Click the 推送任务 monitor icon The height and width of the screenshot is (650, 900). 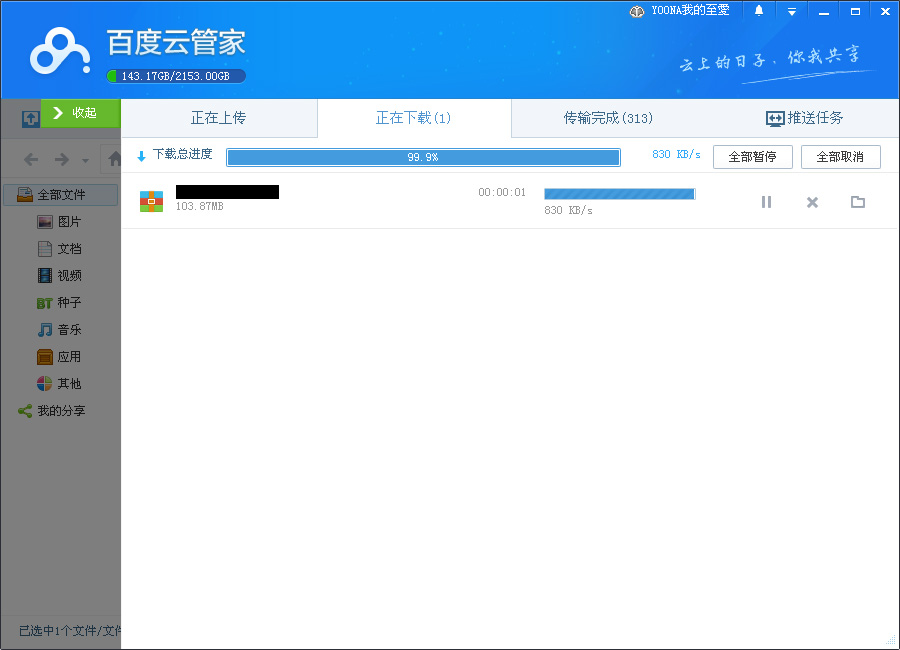pos(775,119)
